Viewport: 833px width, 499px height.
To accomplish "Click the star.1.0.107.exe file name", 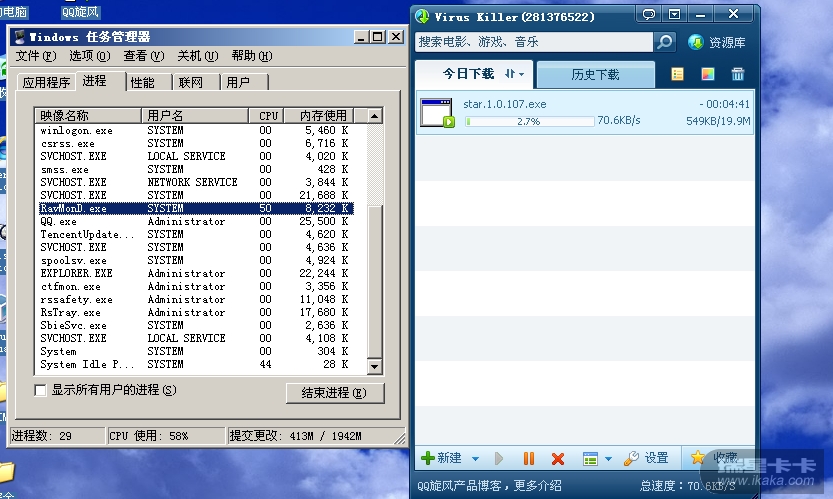I will pyautogui.click(x=504, y=104).
